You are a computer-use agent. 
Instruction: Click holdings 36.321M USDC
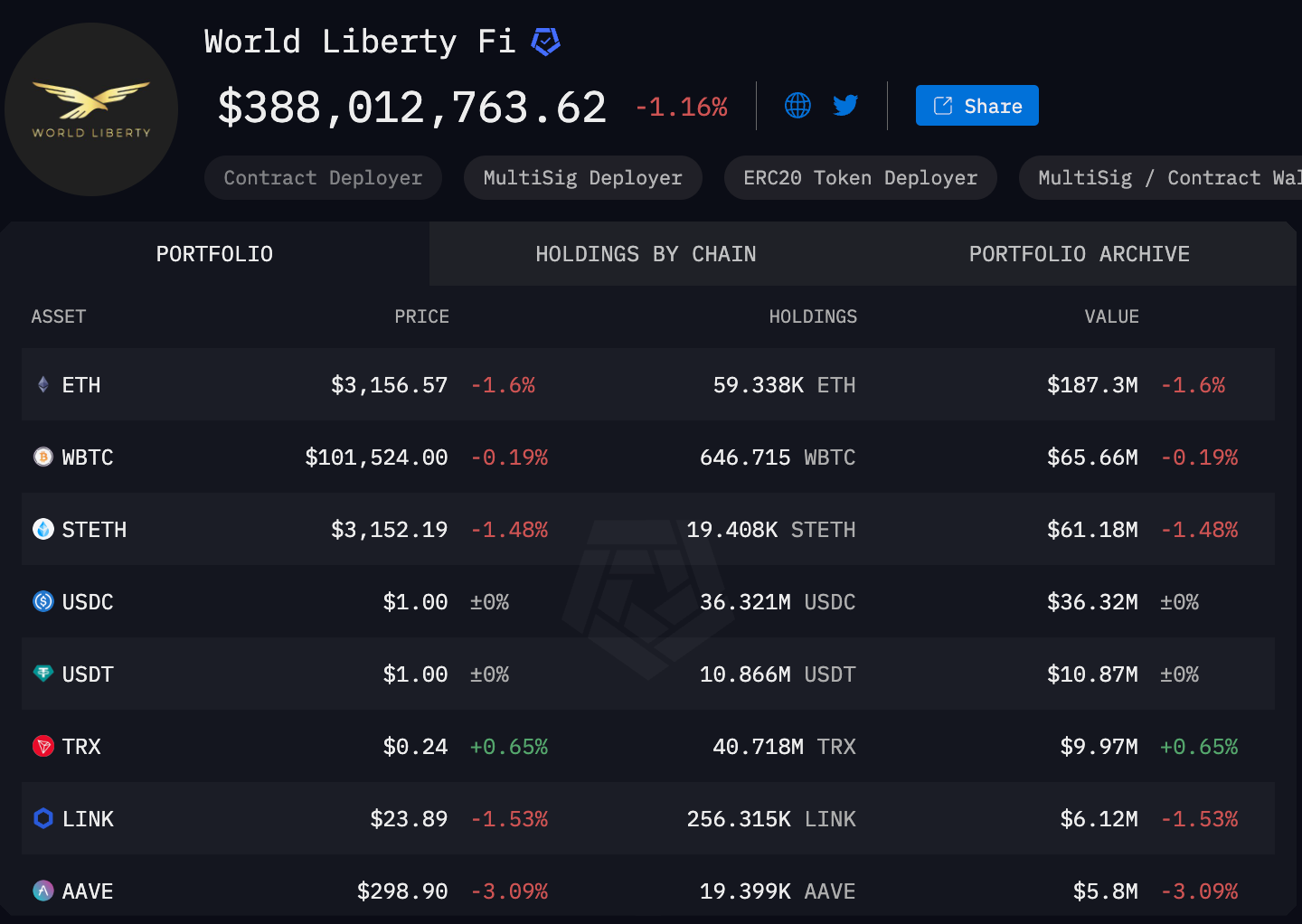coord(778,602)
